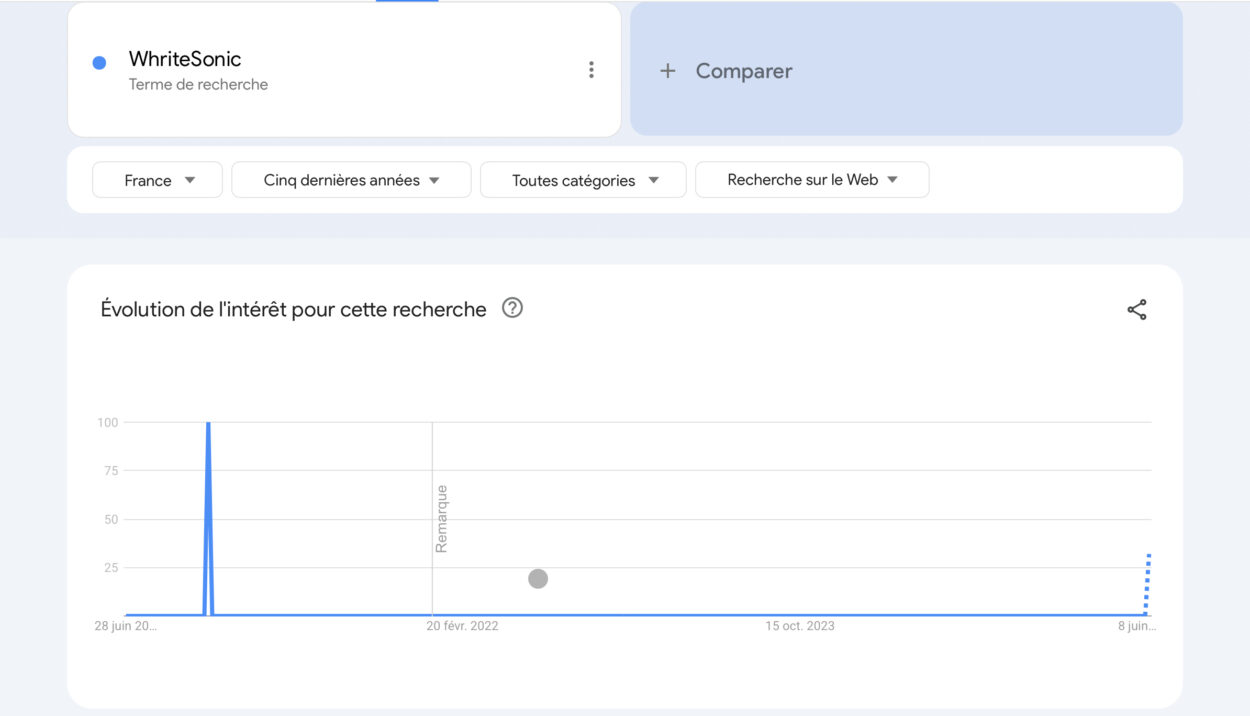Click the dotted forecast line at chart end
This screenshot has height=716, width=1250.
[1148, 584]
